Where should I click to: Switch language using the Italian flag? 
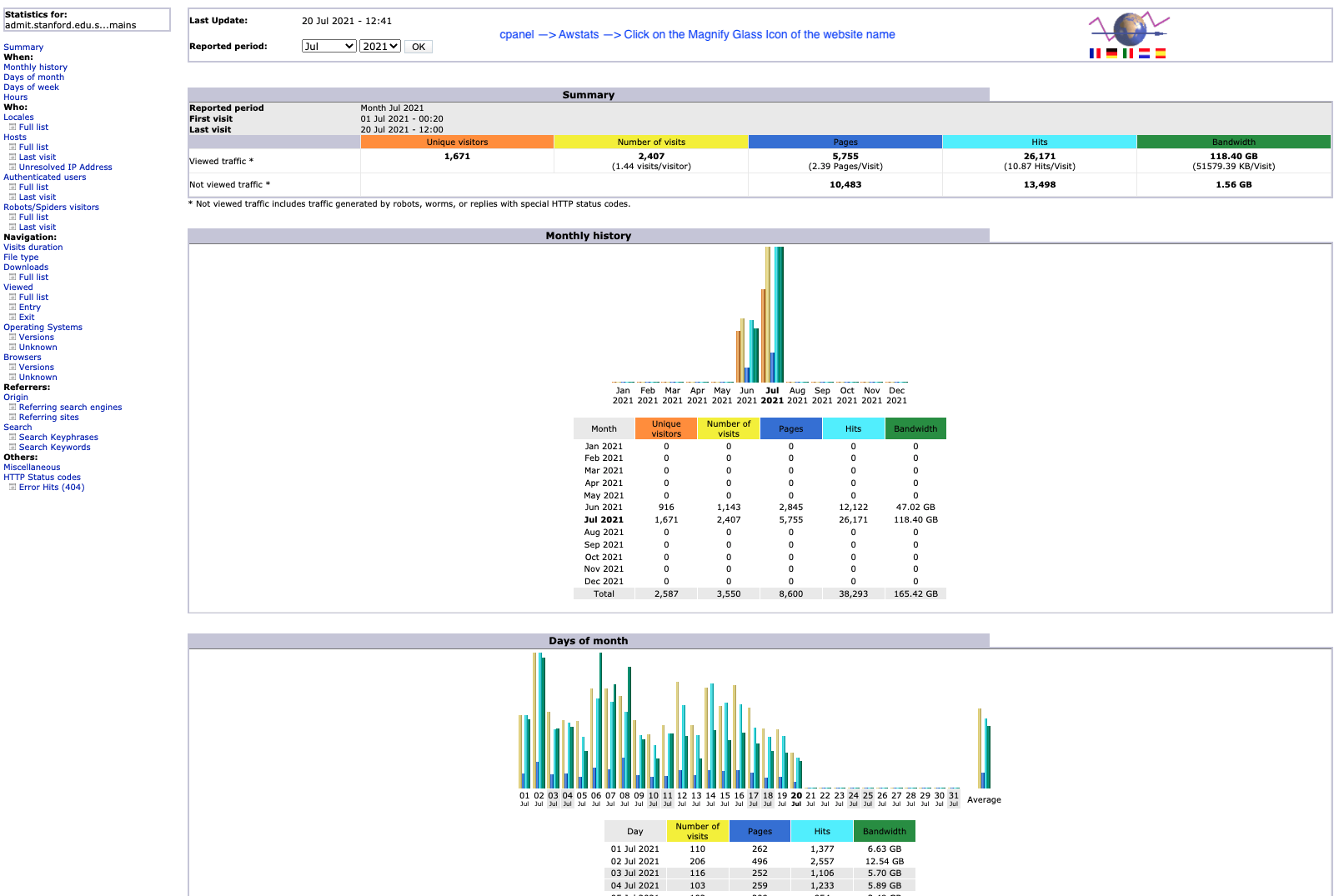[x=1128, y=53]
